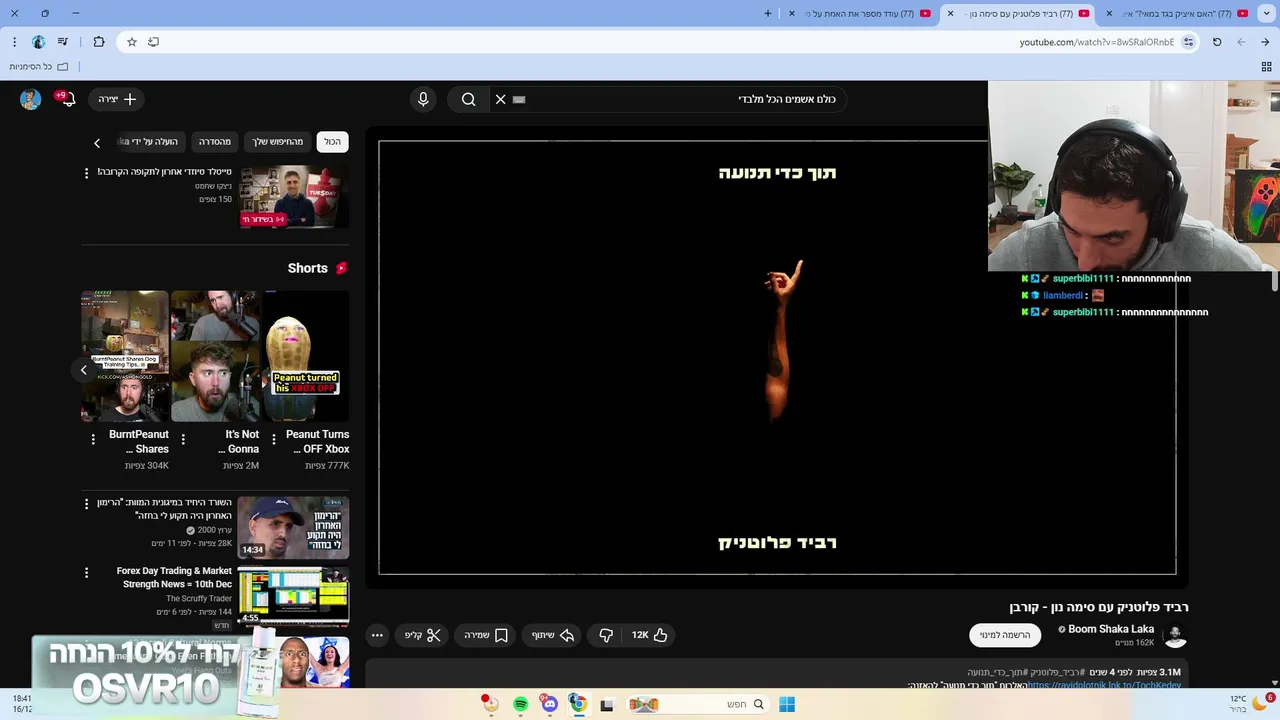1280x720 pixels.
Task: Open the Boom Shaka Laka channel name
Action: pos(1110,629)
